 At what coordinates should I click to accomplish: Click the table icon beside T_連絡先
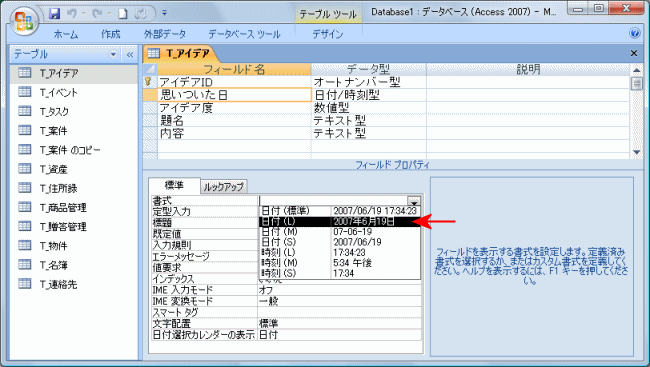click(25, 284)
